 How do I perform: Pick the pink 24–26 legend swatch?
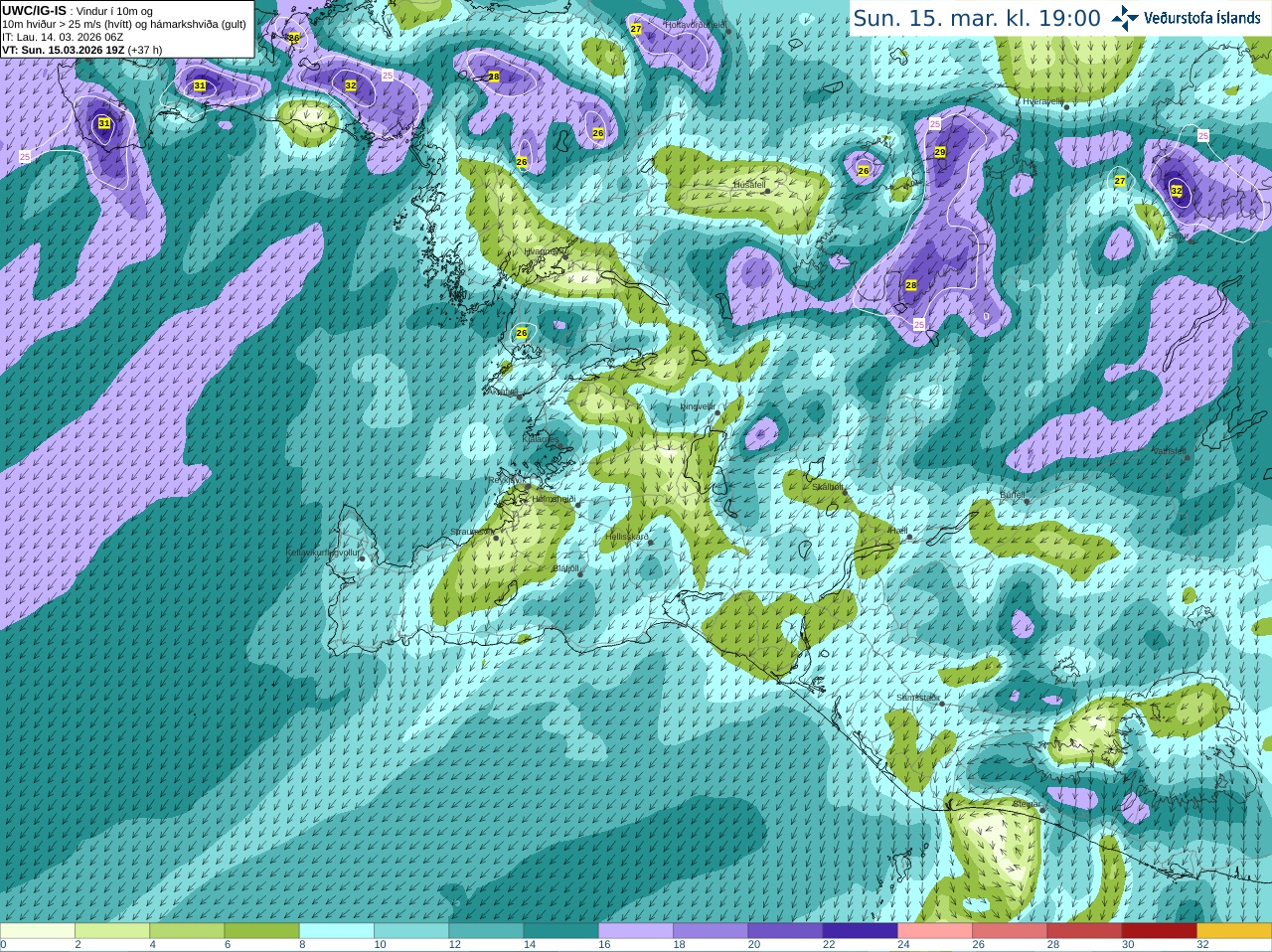[x=935, y=931]
